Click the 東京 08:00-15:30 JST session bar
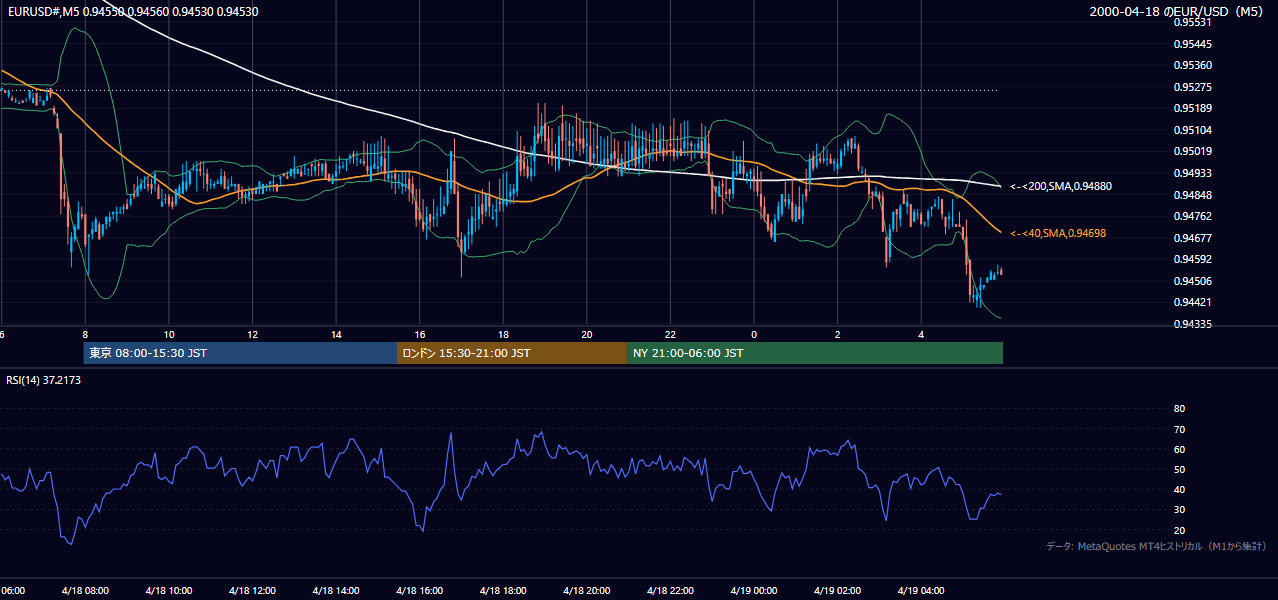The height and width of the screenshot is (600, 1278). click(x=240, y=353)
